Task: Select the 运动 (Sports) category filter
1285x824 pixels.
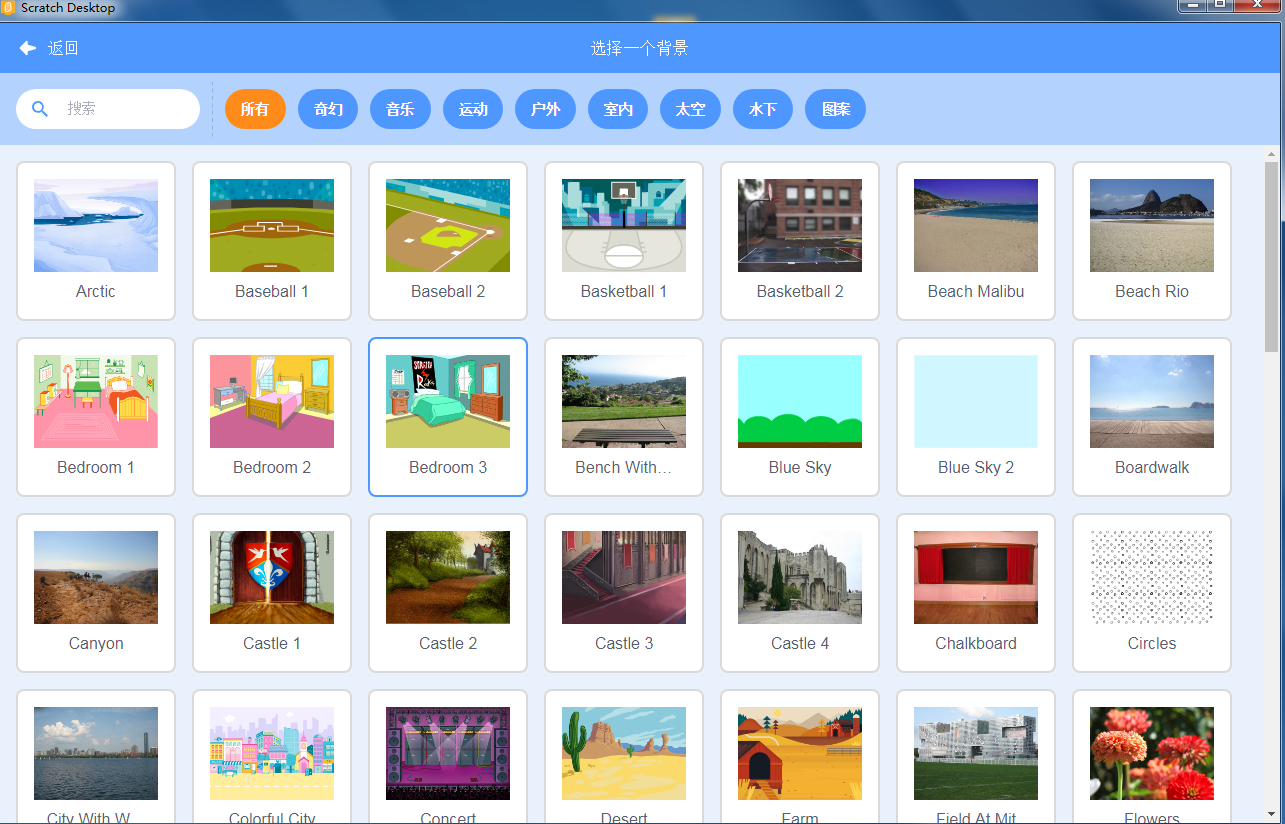Action: click(x=472, y=109)
